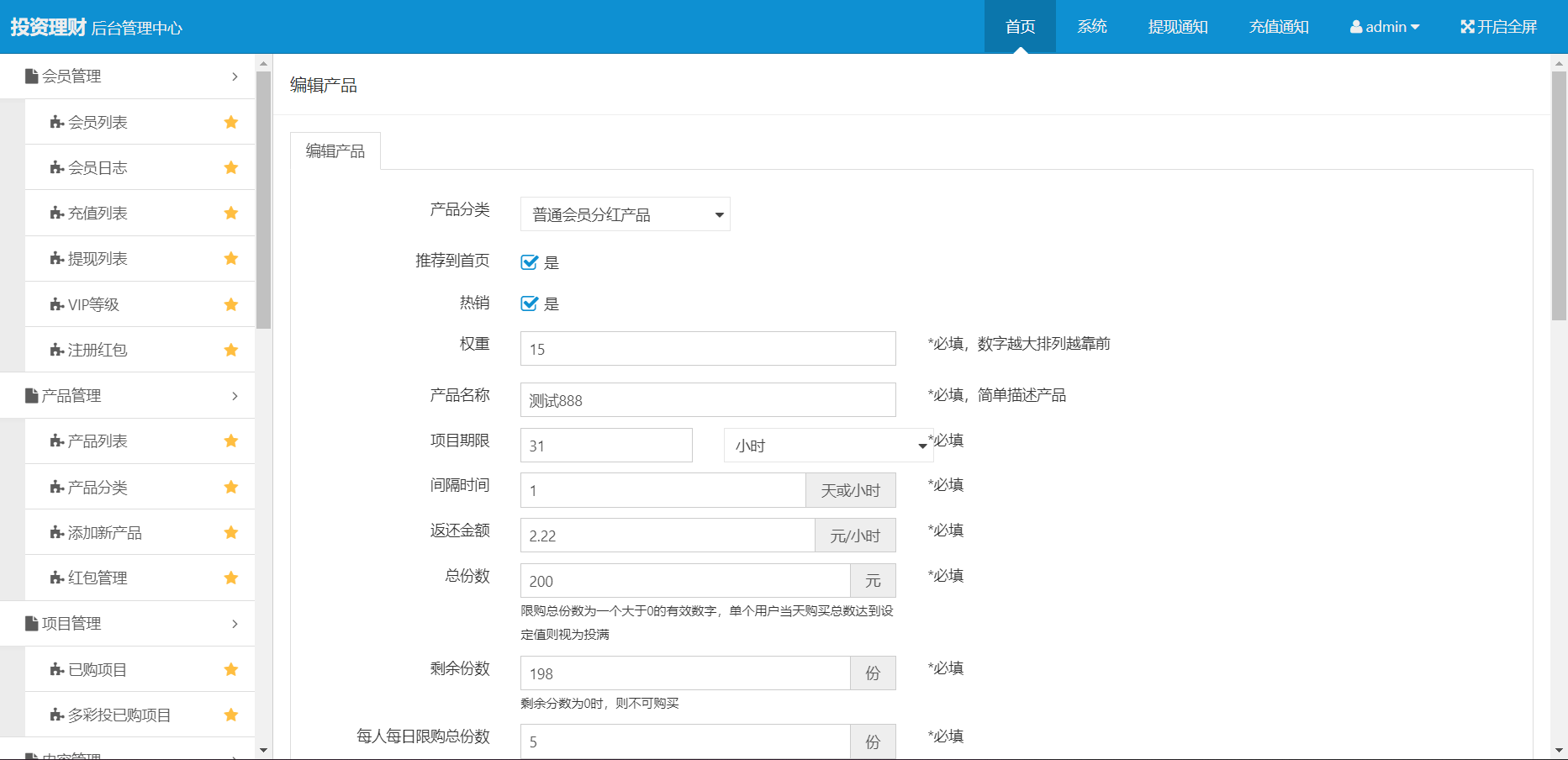Click the star icon beside 充值列表
Image resolution: width=1568 pixels, height=760 pixels.
coord(231,214)
